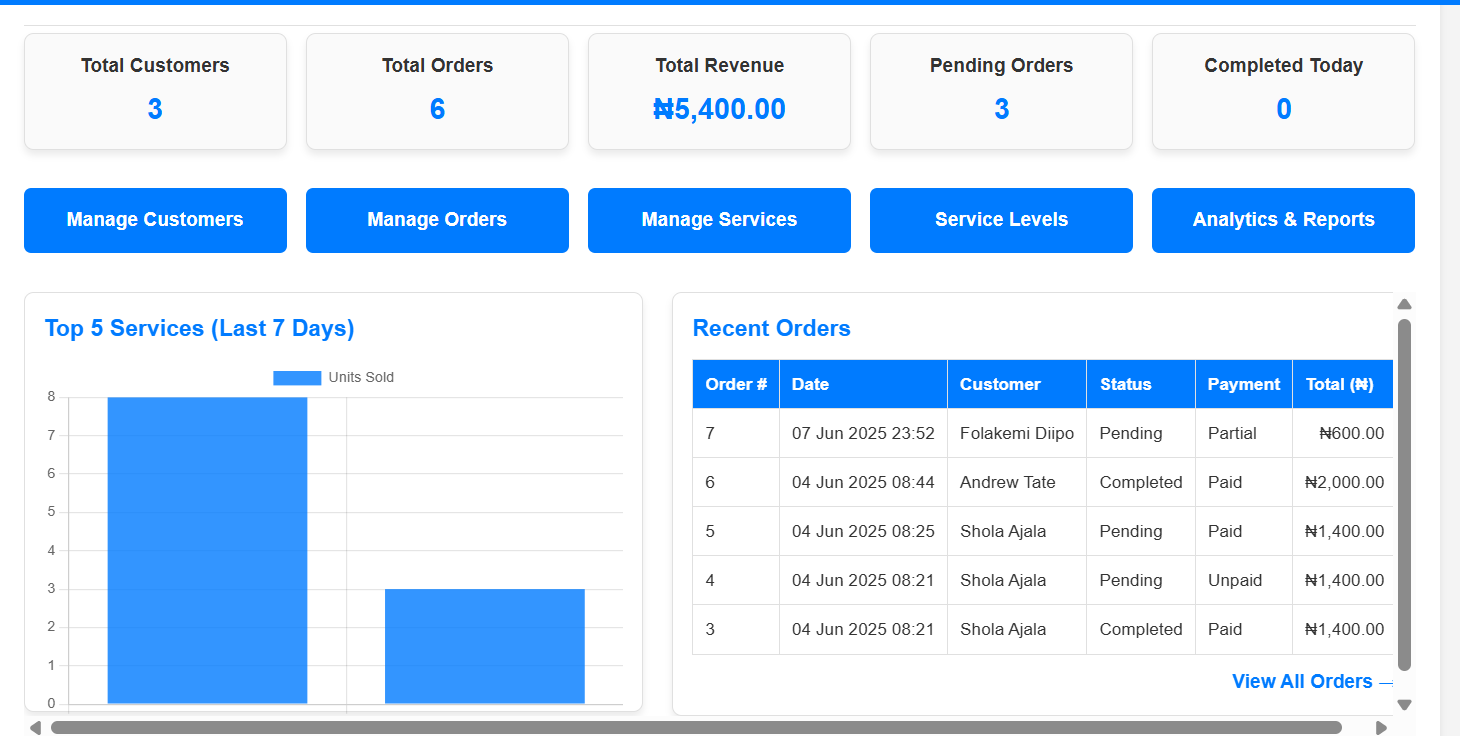Select the Order # column header
This screenshot has height=736, width=1460.
pyautogui.click(x=736, y=384)
